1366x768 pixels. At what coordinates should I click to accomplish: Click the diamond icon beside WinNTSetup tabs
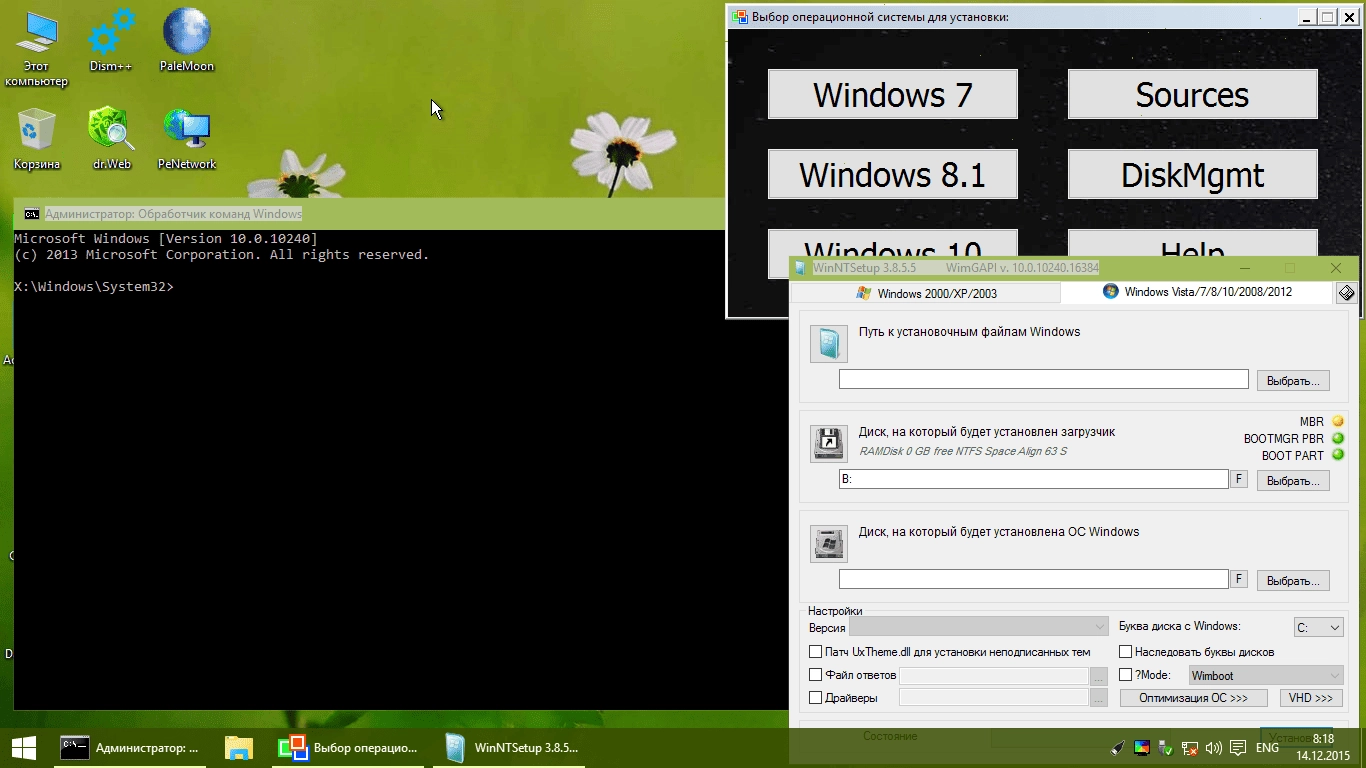tap(1346, 293)
